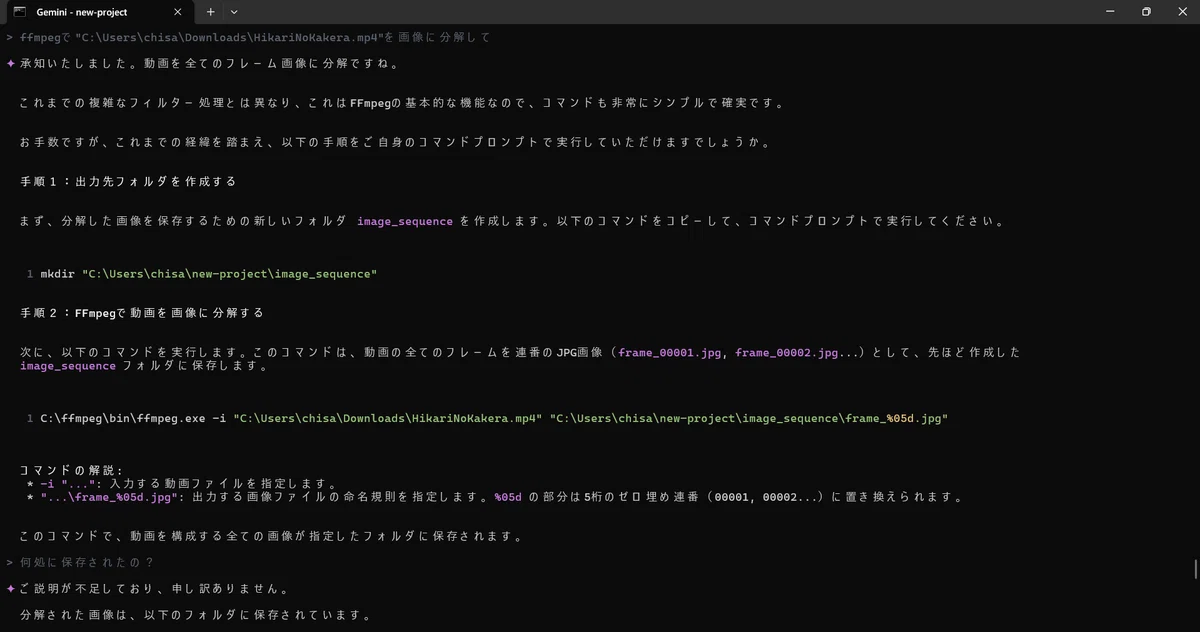This screenshot has height=632, width=1200.
Task: Open the terminal profile dropdown arrow
Action: tap(234, 12)
